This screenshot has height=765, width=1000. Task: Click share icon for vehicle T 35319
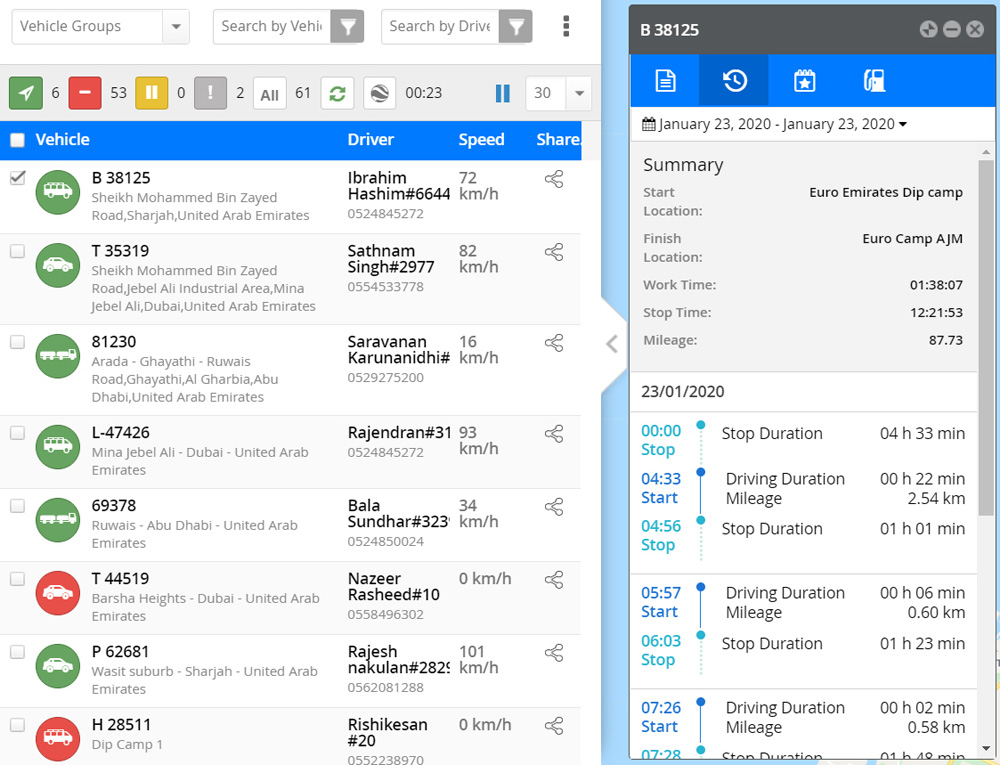(x=553, y=252)
